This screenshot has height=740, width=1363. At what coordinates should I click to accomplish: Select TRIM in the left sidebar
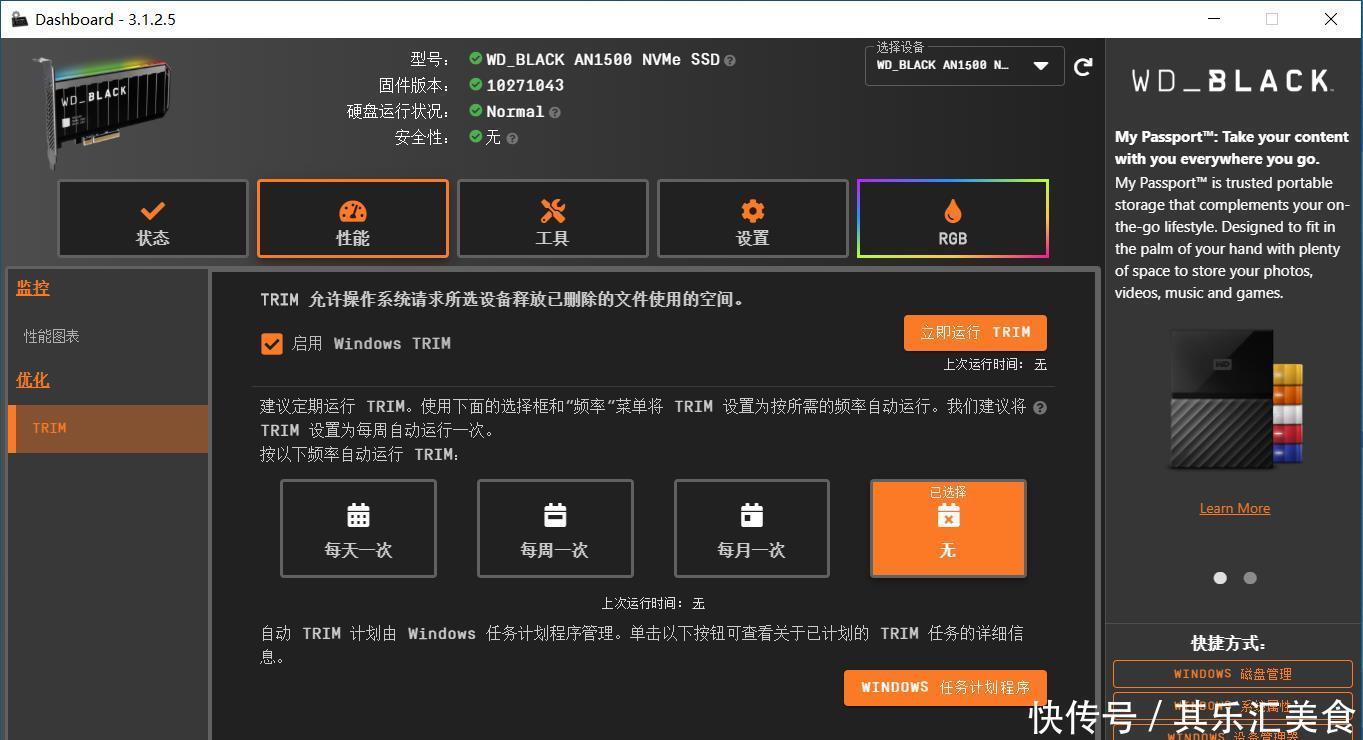[x=108, y=428]
